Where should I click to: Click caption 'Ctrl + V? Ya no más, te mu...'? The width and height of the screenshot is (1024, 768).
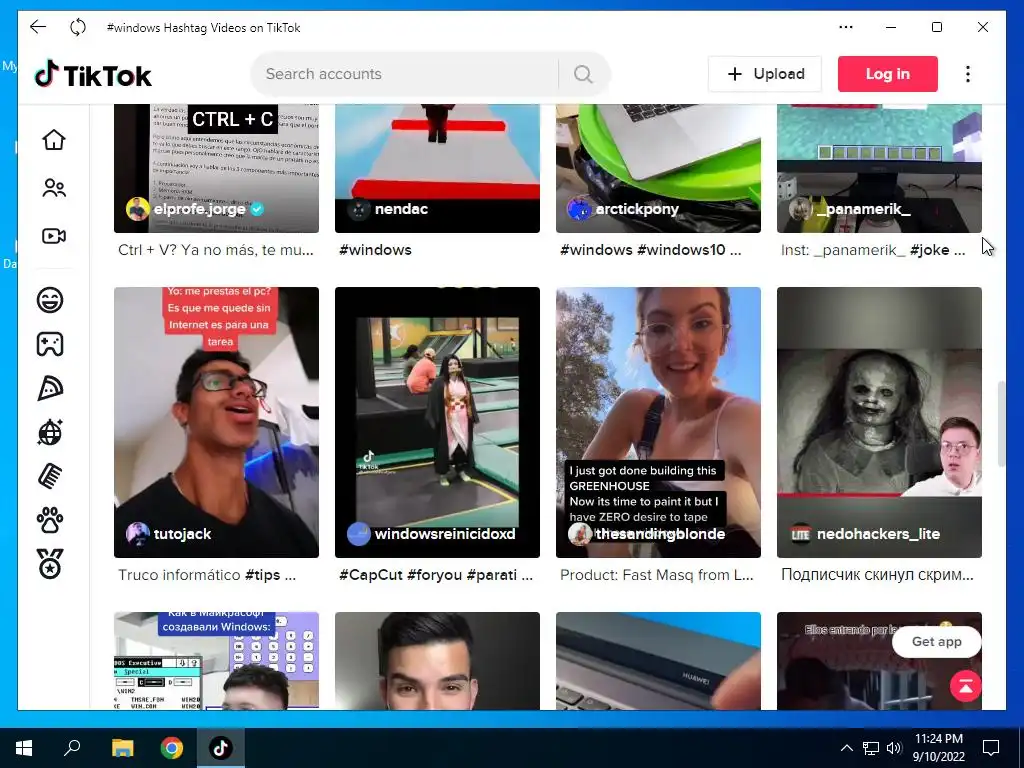click(216, 250)
